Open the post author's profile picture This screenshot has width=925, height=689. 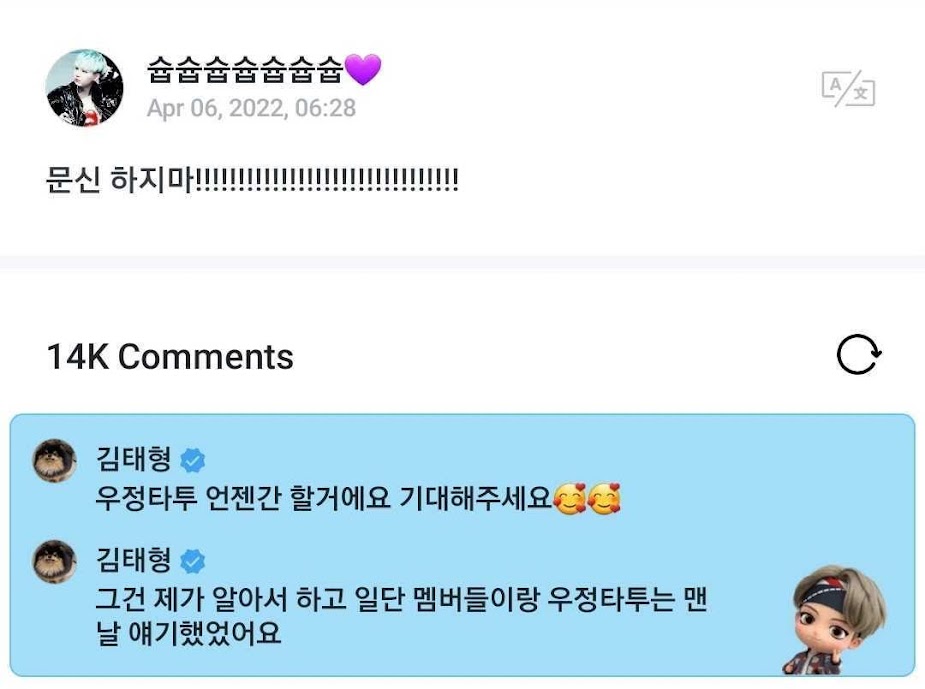pos(85,88)
